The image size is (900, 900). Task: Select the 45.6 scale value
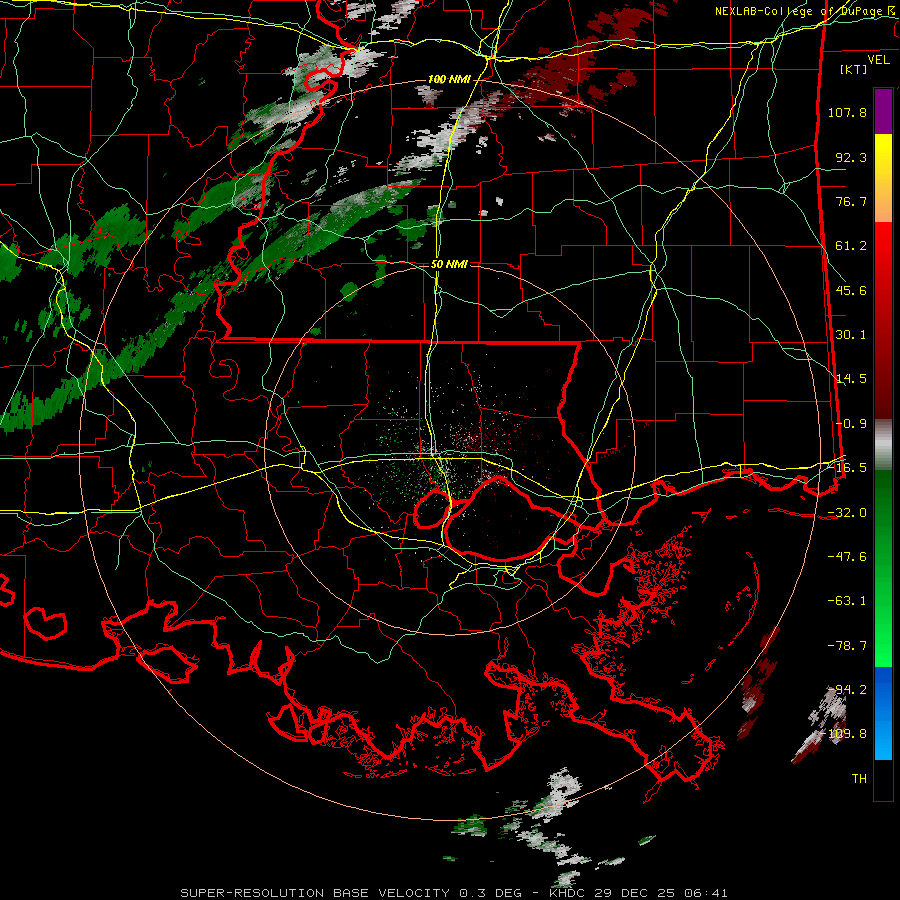[851, 290]
